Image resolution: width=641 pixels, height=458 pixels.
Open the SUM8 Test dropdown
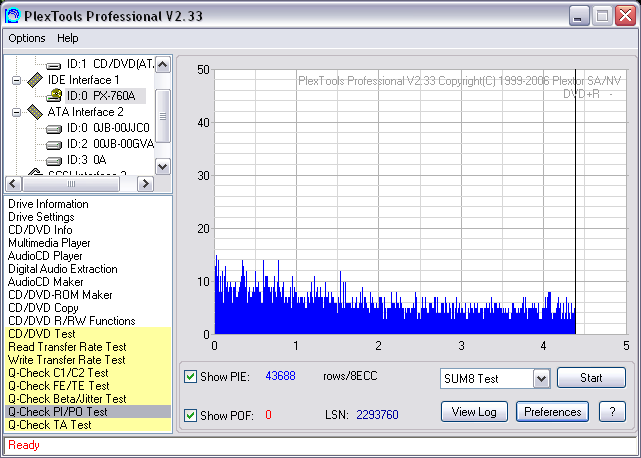(x=541, y=379)
